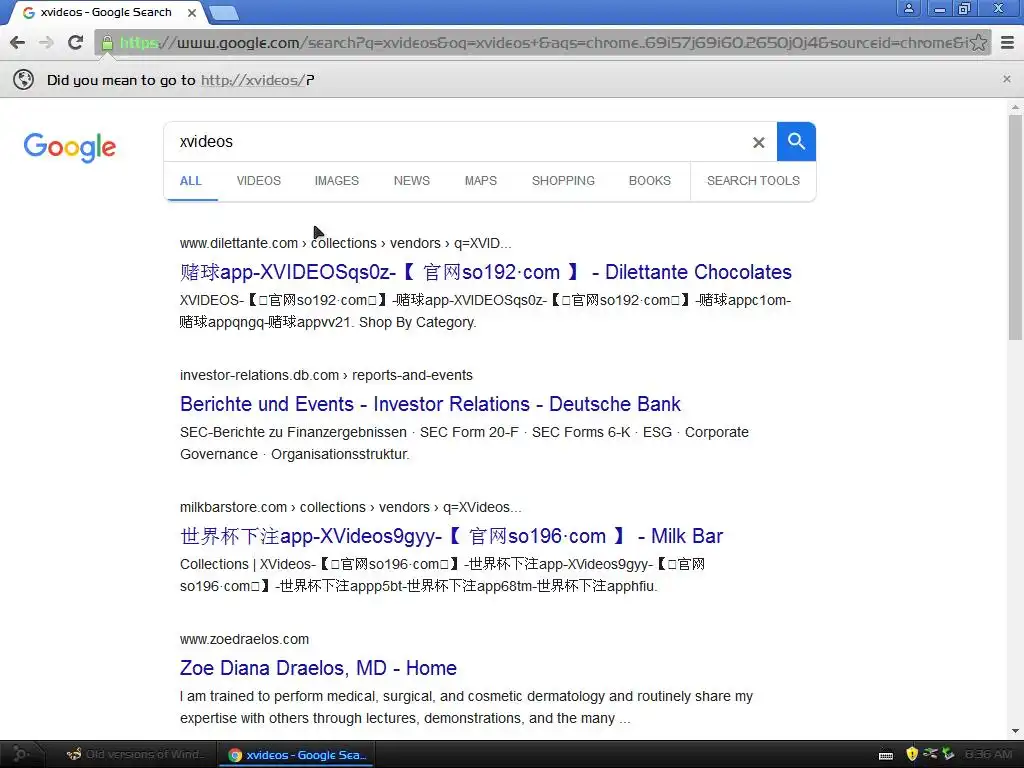This screenshot has height=768, width=1024.
Task: Dismiss the 'Did you mean' infobar
Action: (x=1006, y=79)
